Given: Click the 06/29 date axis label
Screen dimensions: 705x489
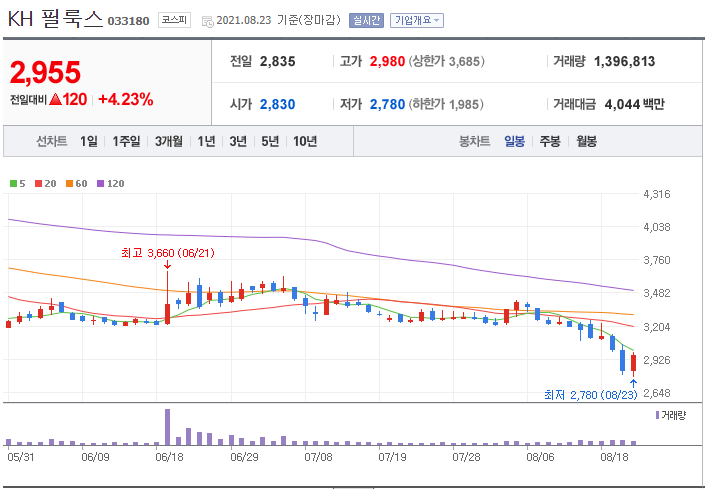Looking at the screenshot, I should (x=243, y=458).
